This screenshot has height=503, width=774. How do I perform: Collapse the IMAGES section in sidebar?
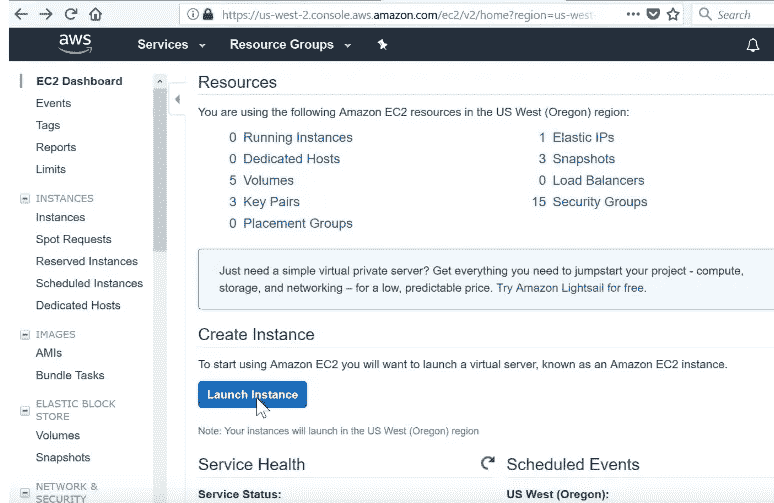[25, 335]
